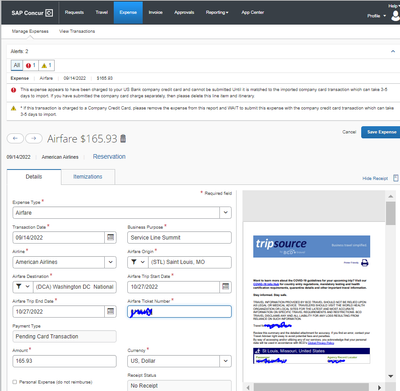The height and width of the screenshot is (391, 400).
Task: Filter alerts to show errors only
Action: pos(31,65)
